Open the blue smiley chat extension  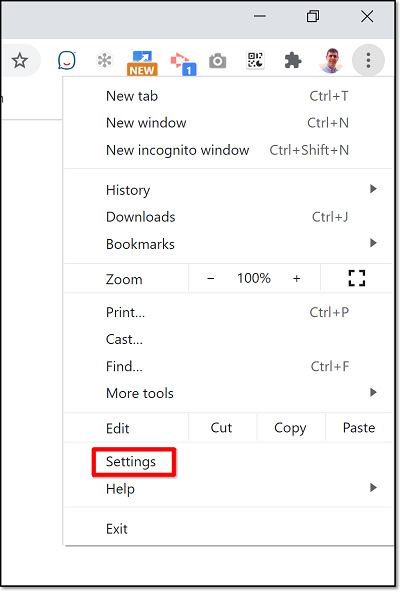[67, 60]
